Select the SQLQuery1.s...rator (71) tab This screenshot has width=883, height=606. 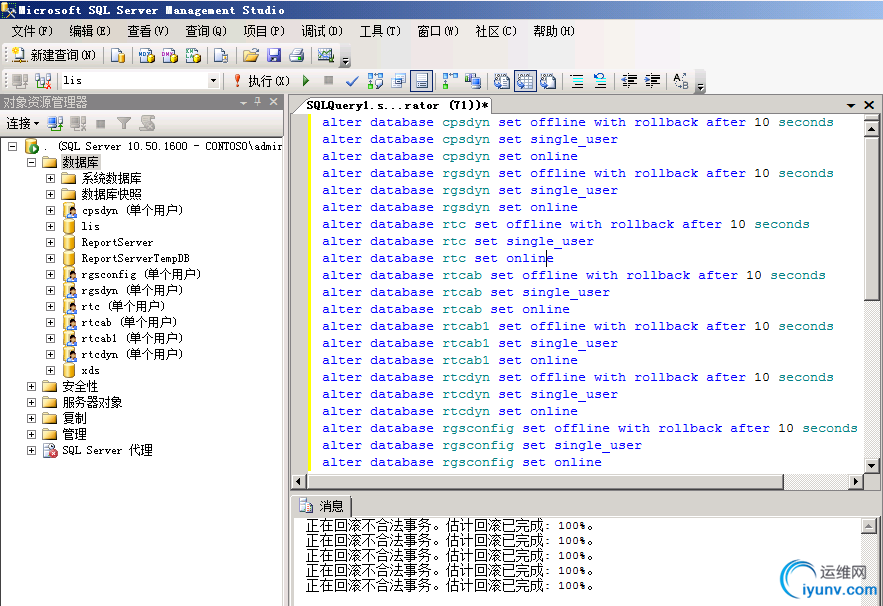397,105
